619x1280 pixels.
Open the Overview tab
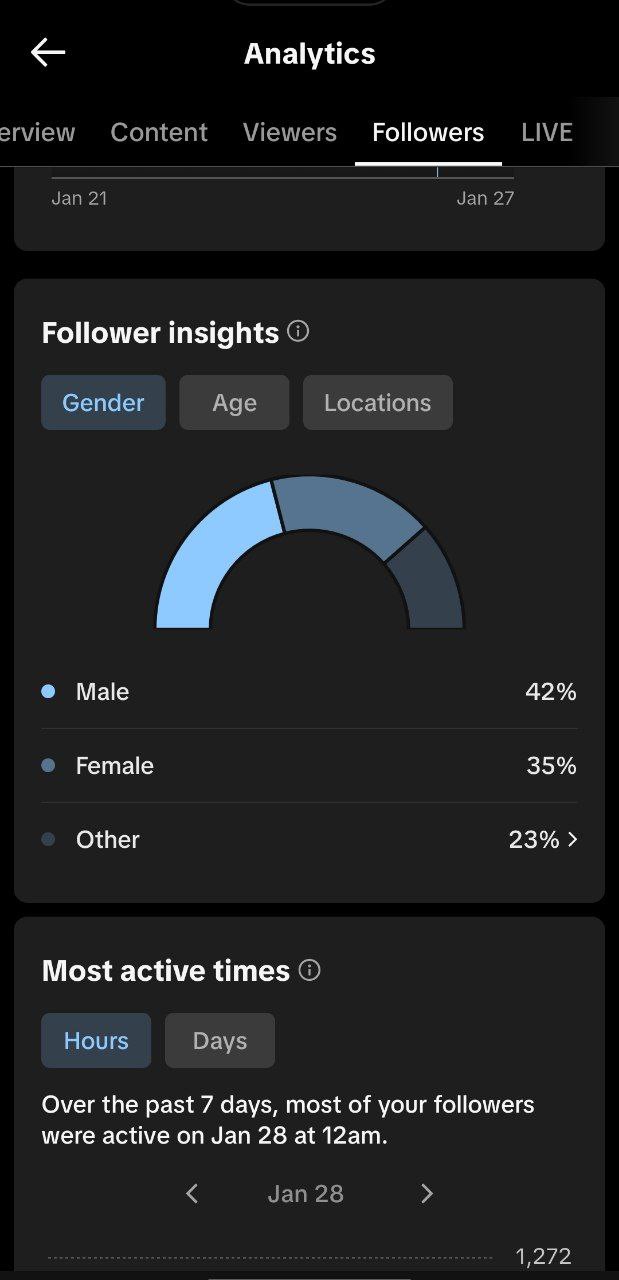(x=36, y=132)
